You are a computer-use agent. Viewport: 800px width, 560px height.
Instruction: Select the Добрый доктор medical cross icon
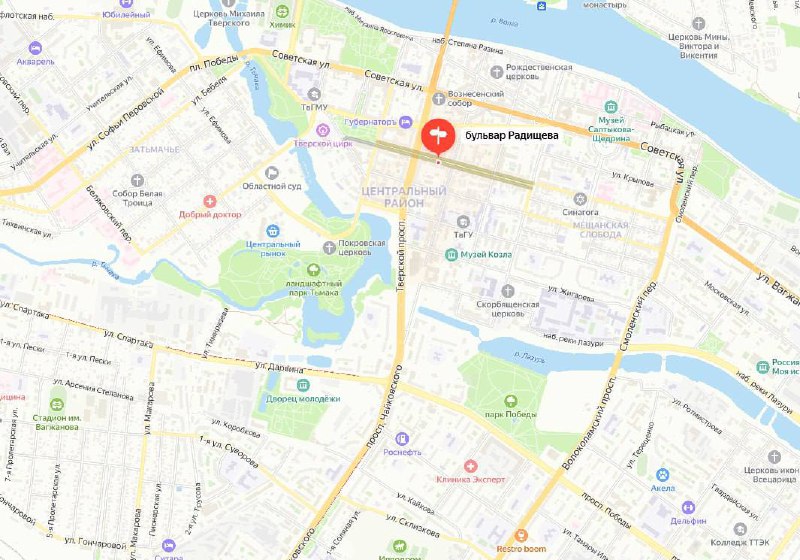[210, 201]
